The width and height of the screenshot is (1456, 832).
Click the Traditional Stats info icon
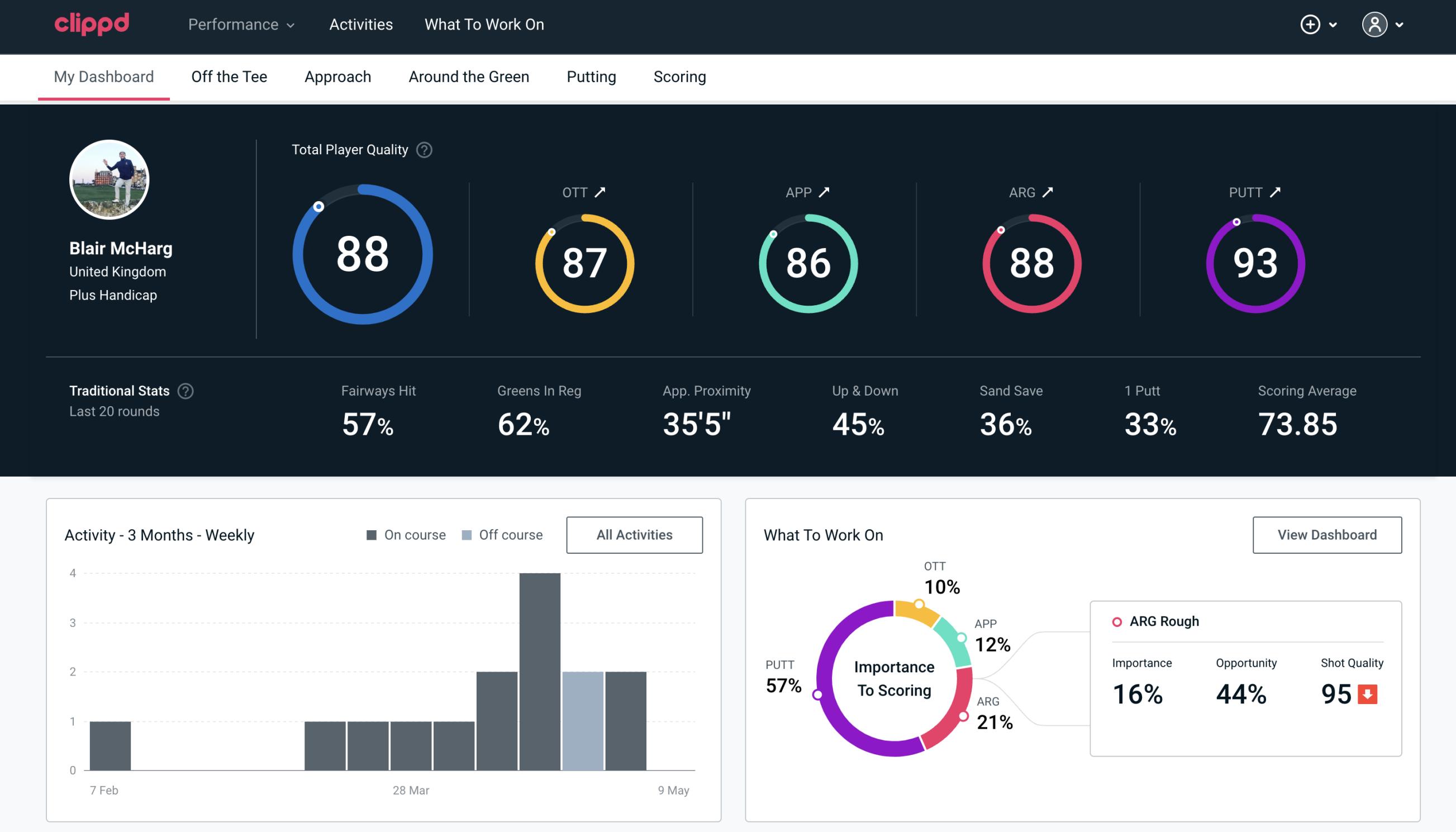185,390
